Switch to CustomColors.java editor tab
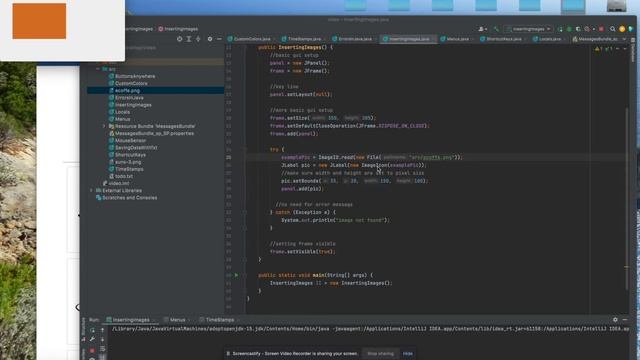 250,39
